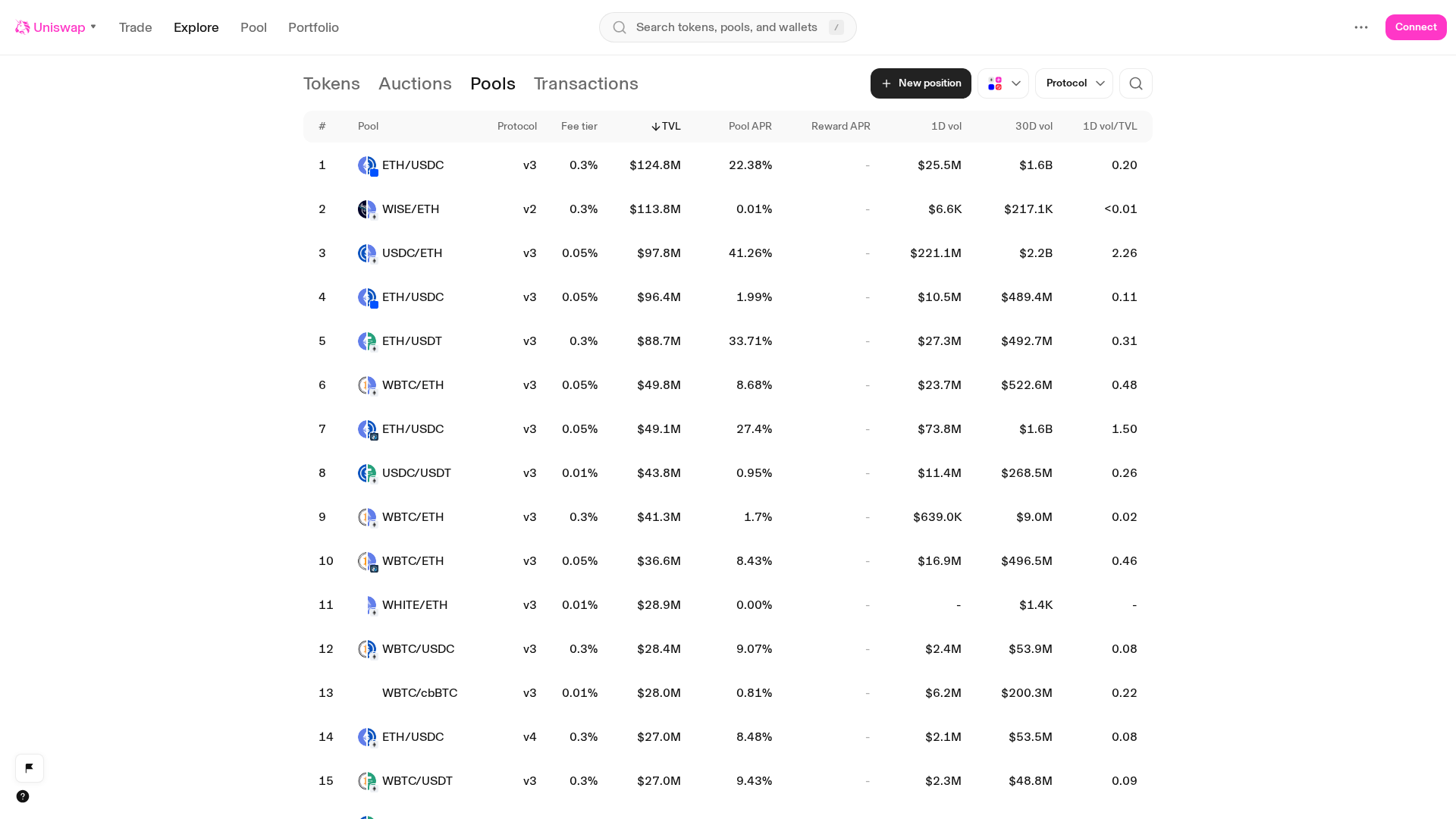Sort pools by 1D vol/TVL column
This screenshot has height=819, width=1456.
[1110, 127]
